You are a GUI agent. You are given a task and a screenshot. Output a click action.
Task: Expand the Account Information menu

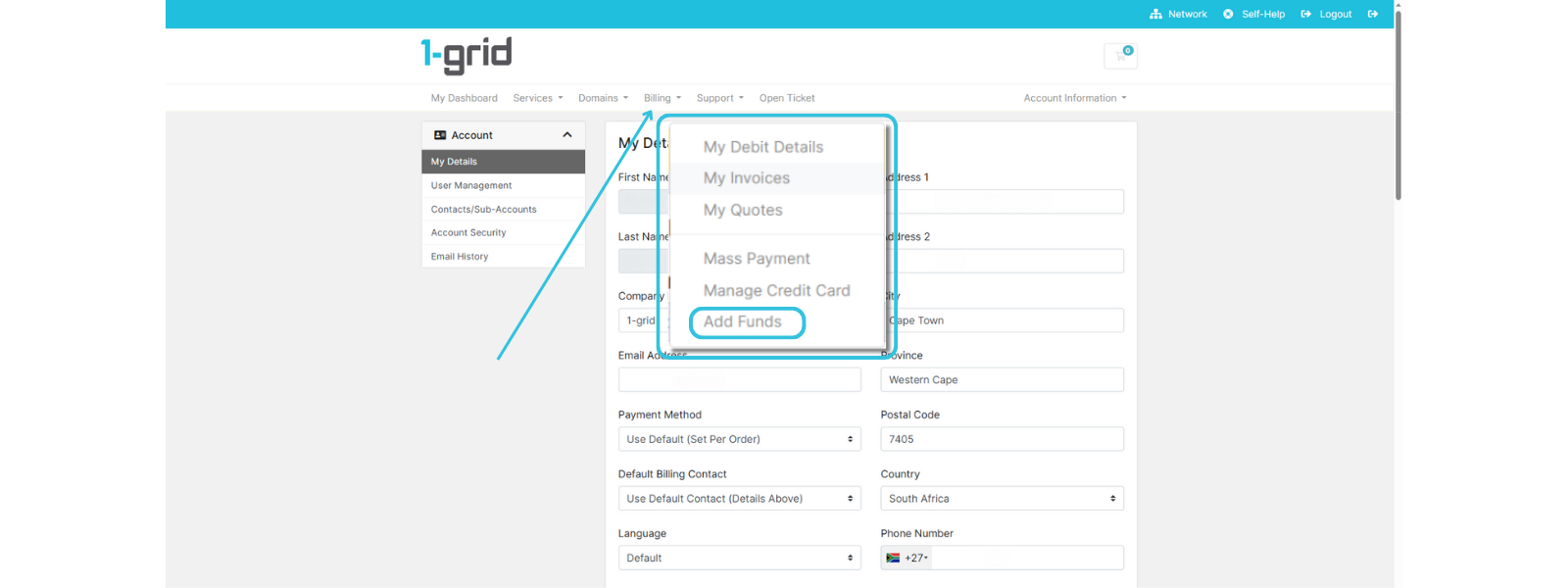(x=1075, y=98)
